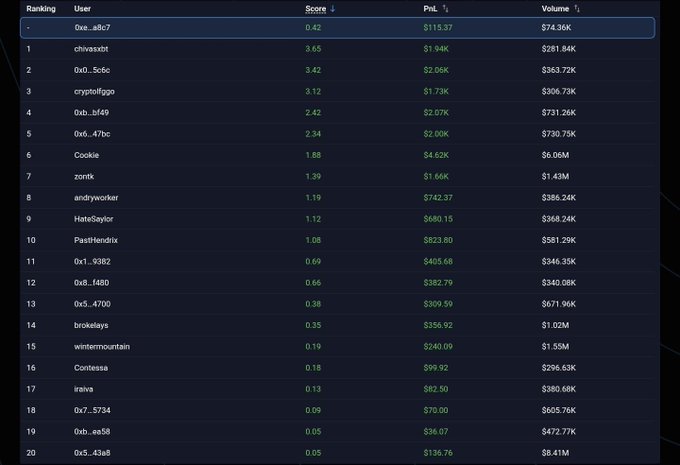680x465 pixels.
Task: Open user Cookie row
Action: point(337,155)
